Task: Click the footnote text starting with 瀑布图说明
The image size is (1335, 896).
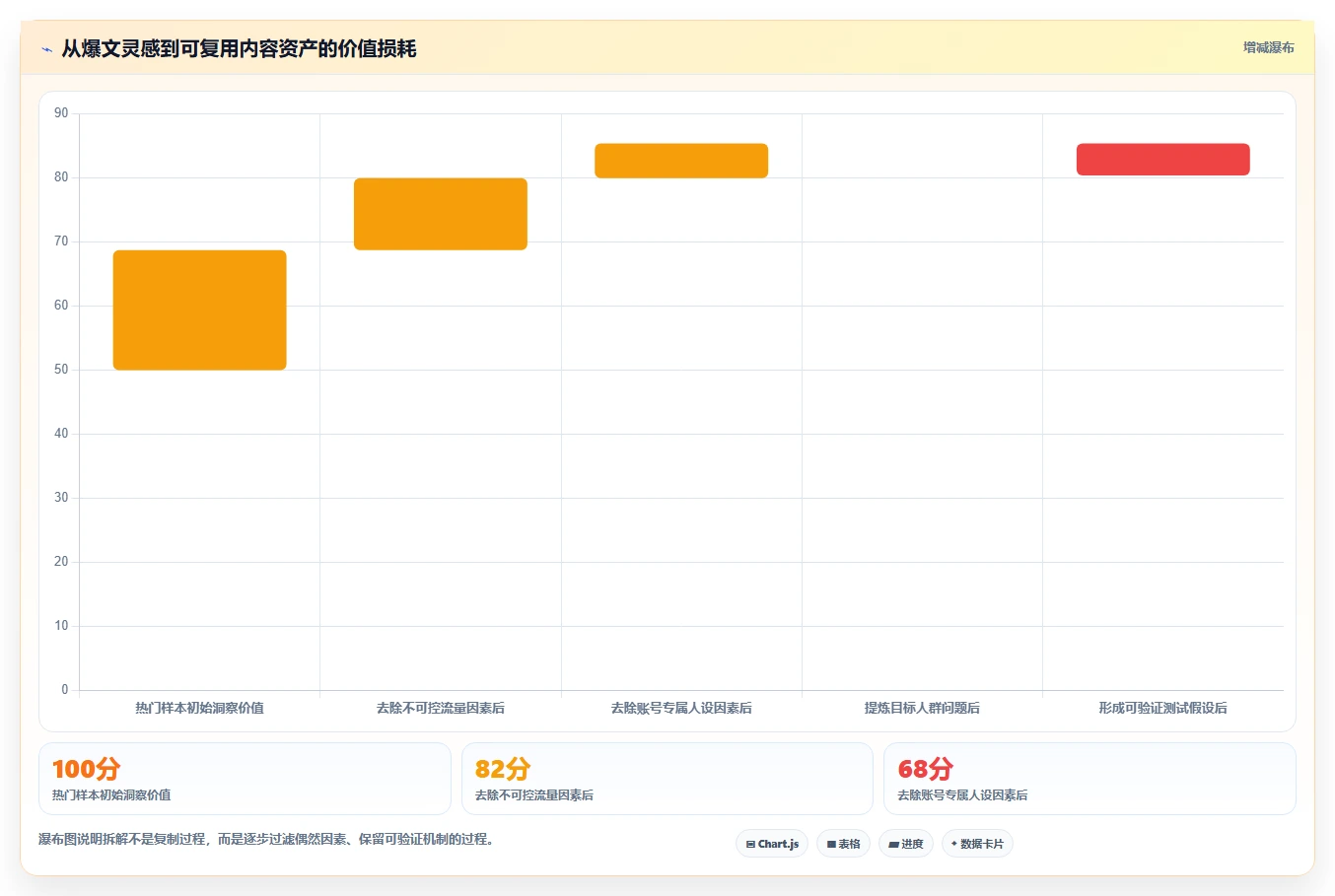Action: [266, 839]
